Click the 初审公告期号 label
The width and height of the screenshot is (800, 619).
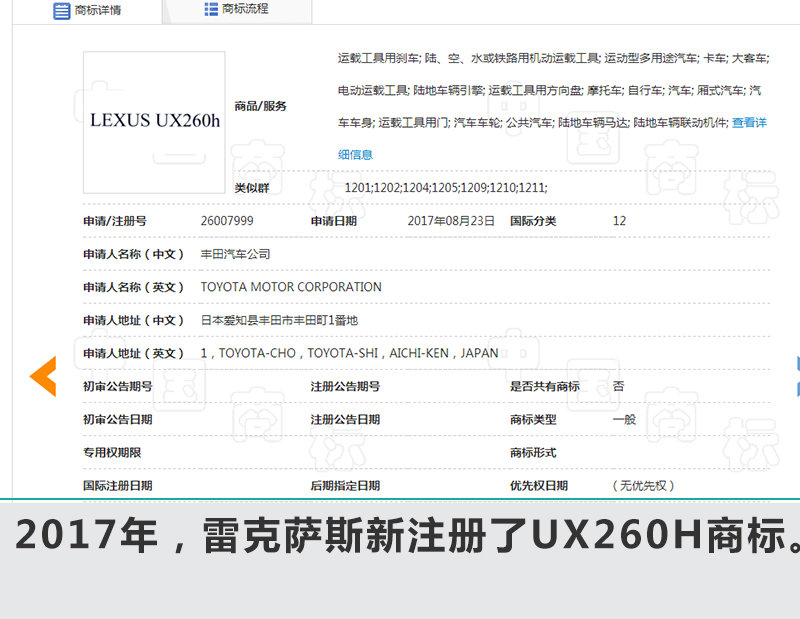pos(118,386)
